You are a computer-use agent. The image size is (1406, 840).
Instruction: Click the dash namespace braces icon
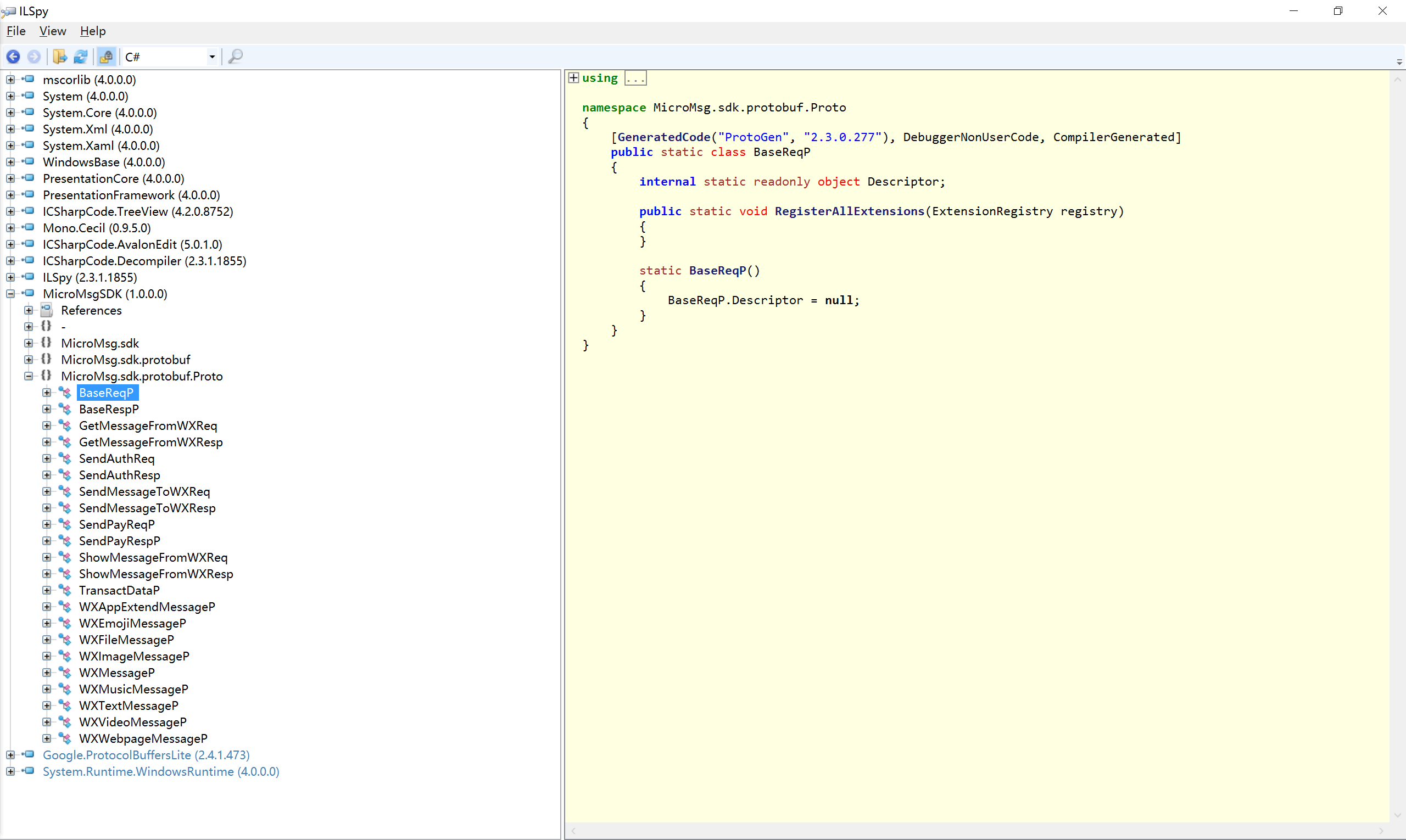coord(47,327)
